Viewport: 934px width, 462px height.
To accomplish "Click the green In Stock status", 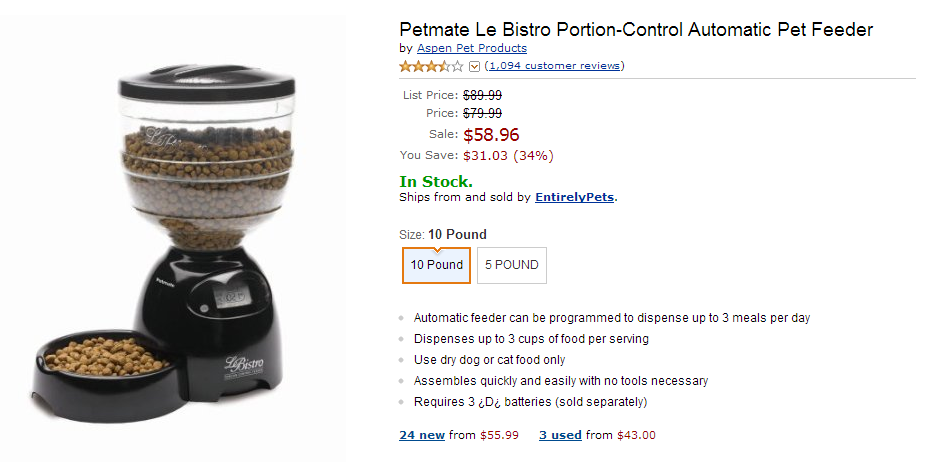I will tap(436, 181).
